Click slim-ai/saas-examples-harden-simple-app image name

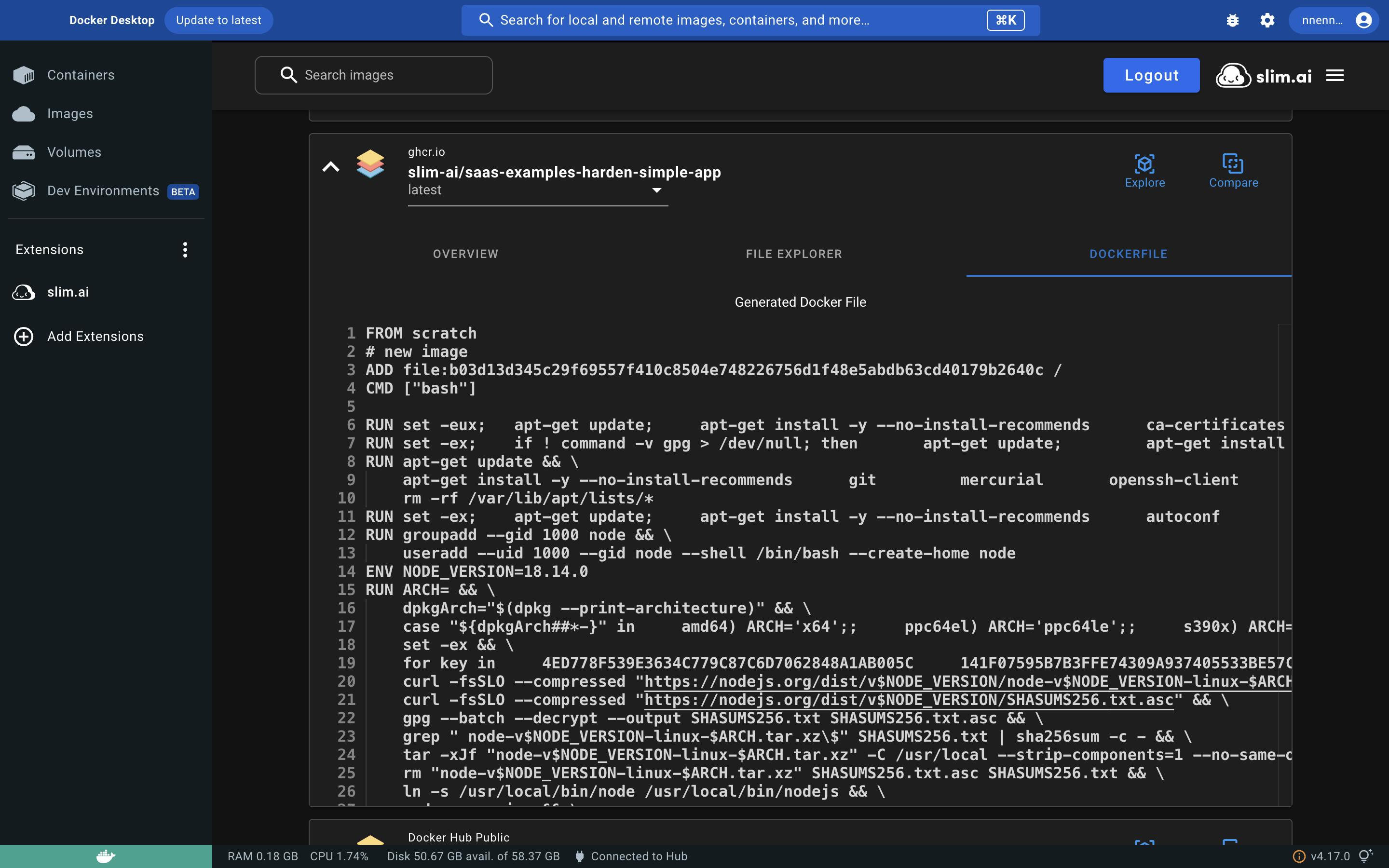point(564,172)
